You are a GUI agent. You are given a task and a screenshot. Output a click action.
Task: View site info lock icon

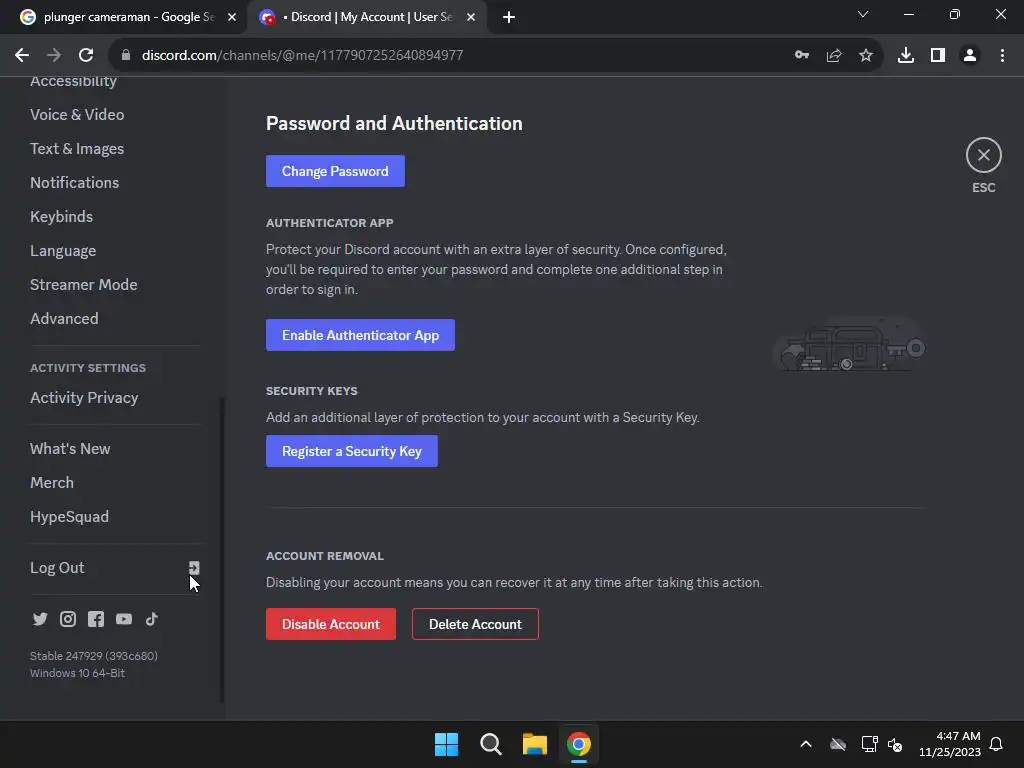126,56
